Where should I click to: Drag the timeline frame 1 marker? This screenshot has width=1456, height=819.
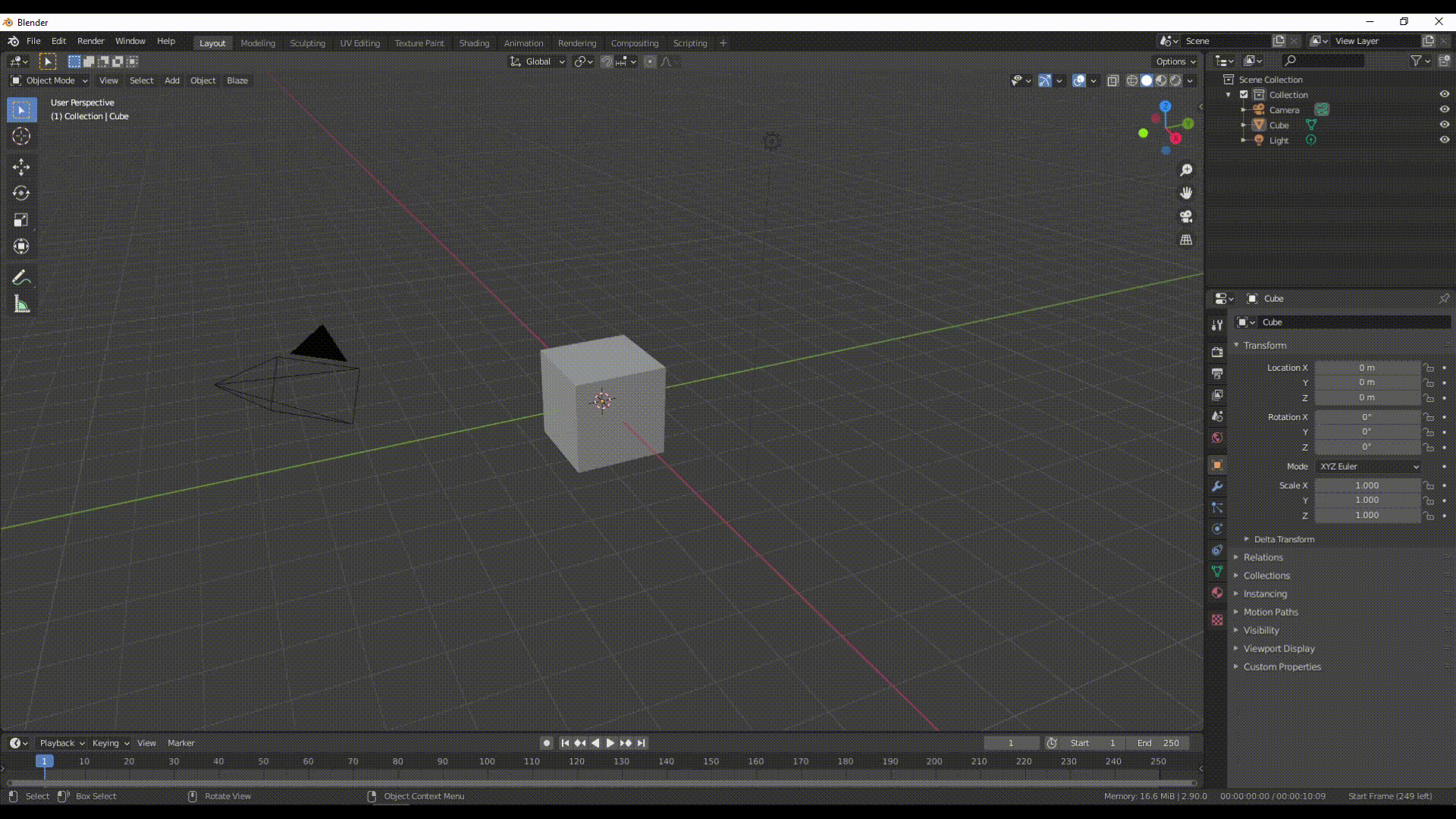tap(44, 761)
